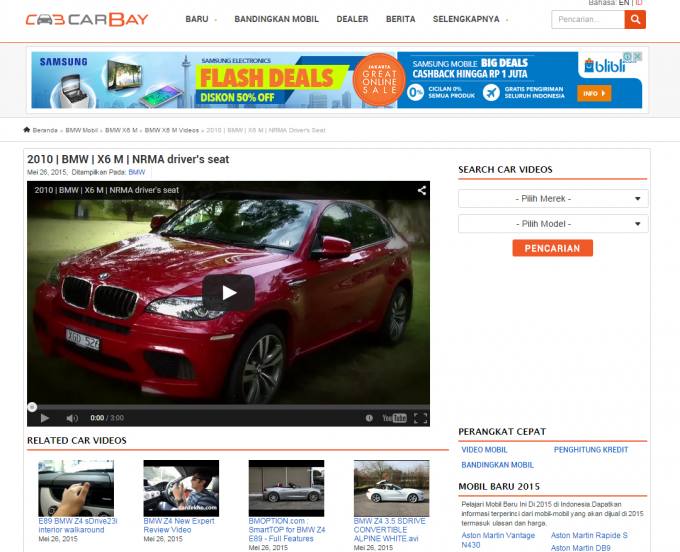Open the BMOPTION SmartTOP video thumbnail
Image resolution: width=680 pixels, height=552 pixels.
pyautogui.click(x=286, y=488)
